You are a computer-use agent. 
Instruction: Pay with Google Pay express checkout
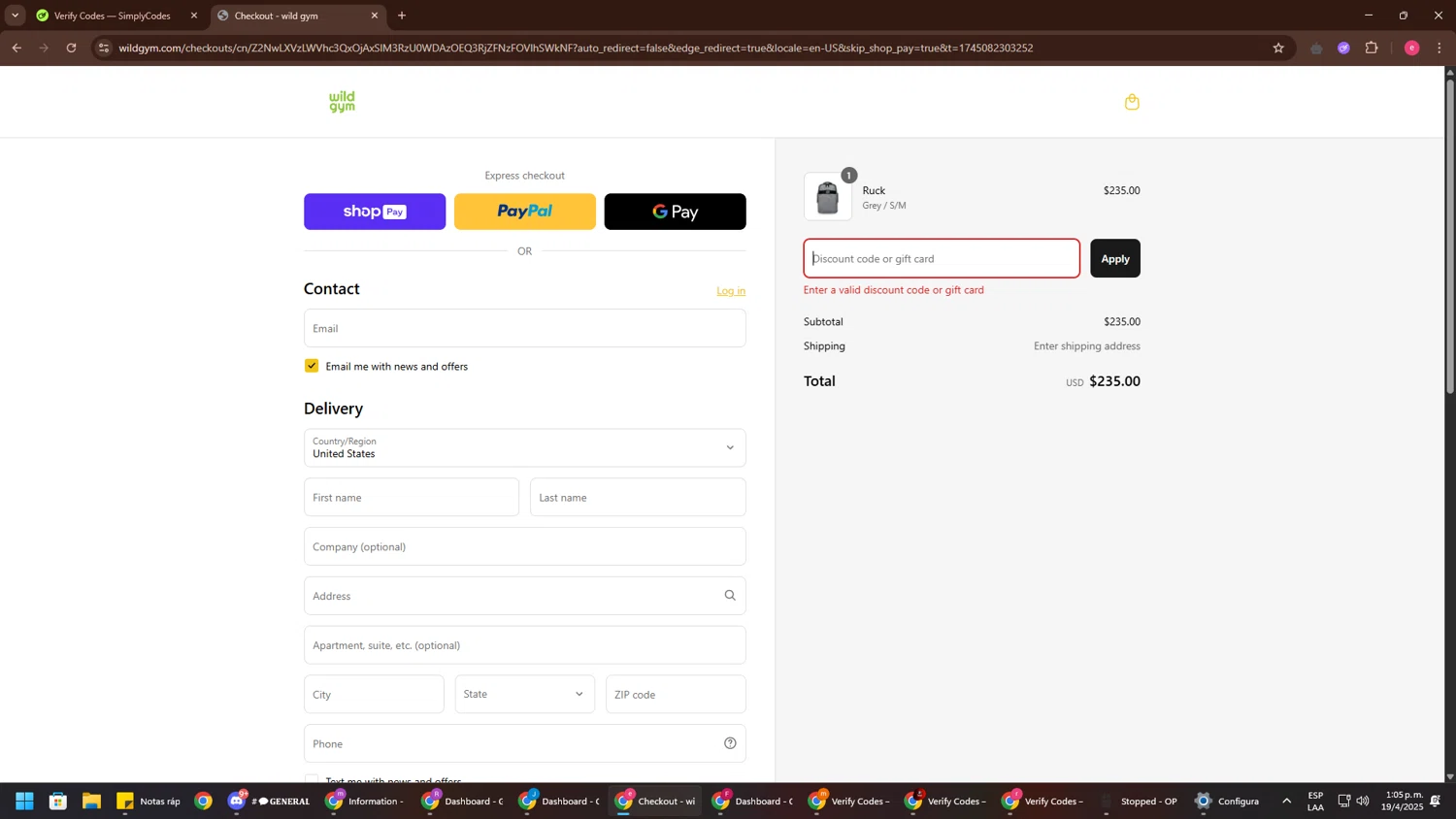click(676, 212)
